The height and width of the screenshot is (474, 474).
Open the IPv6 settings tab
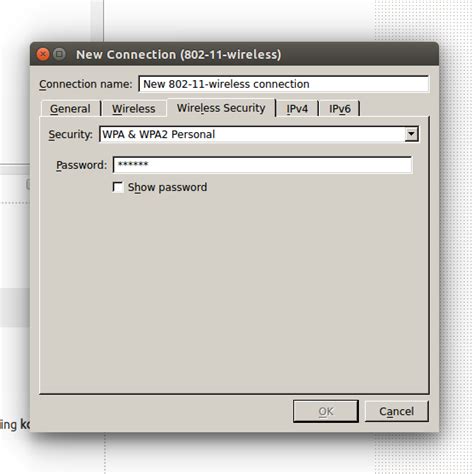(x=340, y=109)
